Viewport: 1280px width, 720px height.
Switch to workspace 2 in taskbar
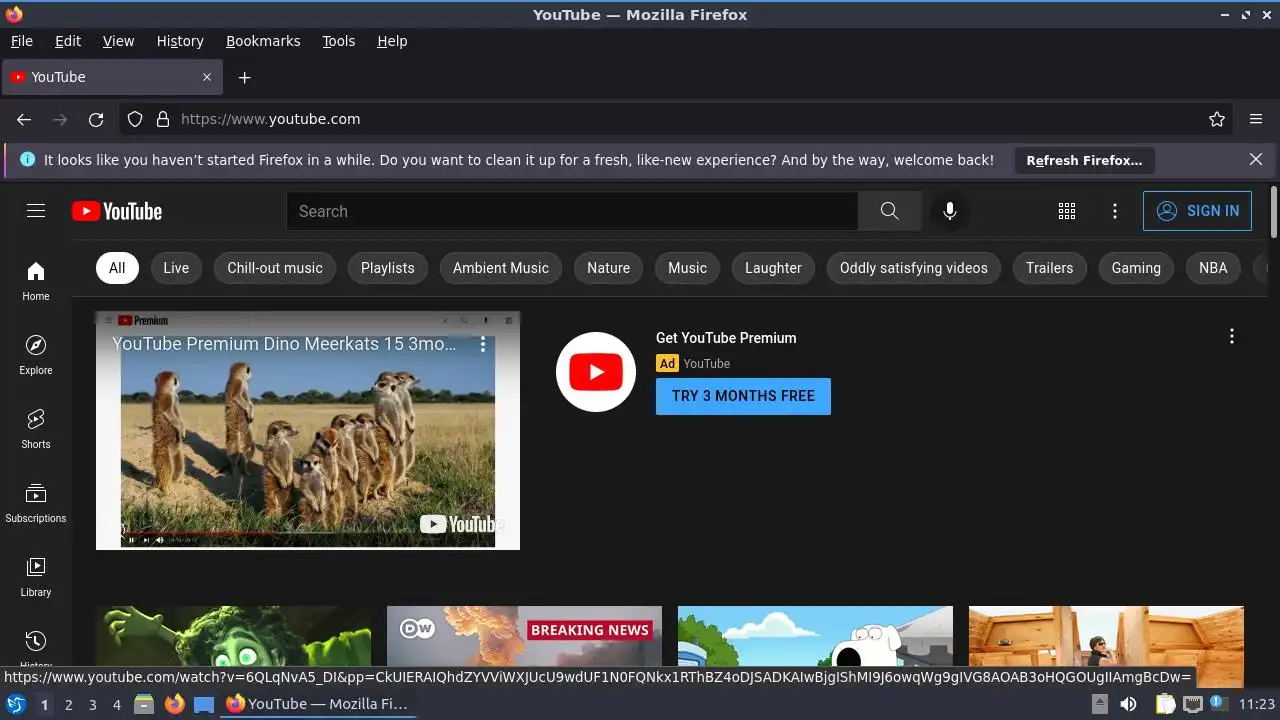coord(69,705)
